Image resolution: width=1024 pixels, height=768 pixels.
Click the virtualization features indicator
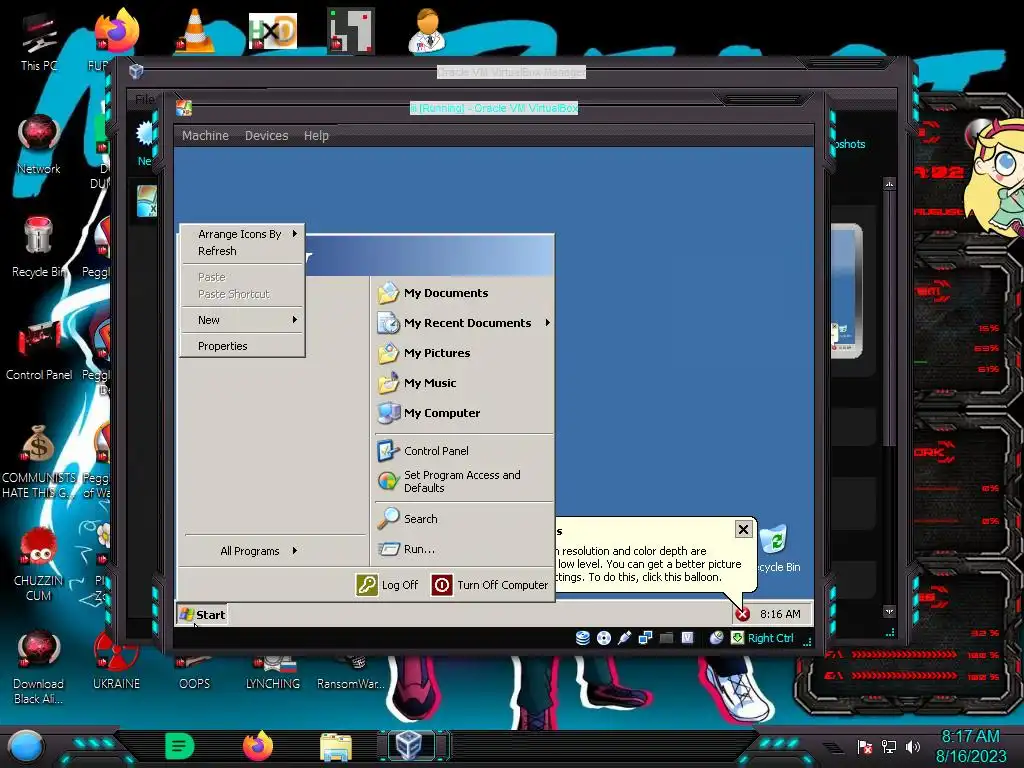[687, 638]
